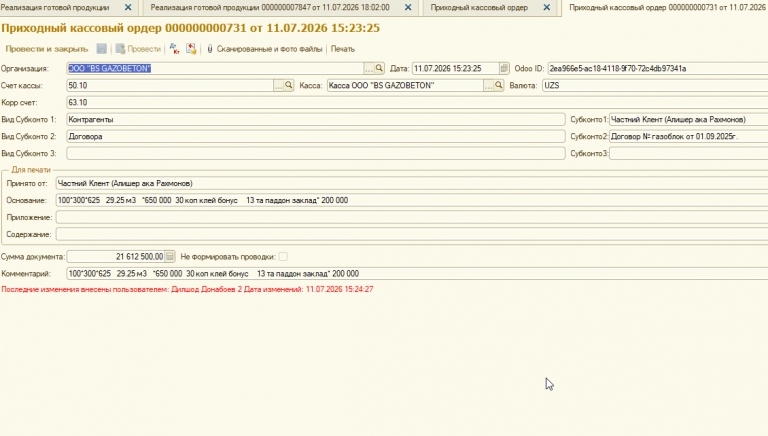Click the Принято от input field
This screenshot has width=768, height=436.
tap(412, 183)
